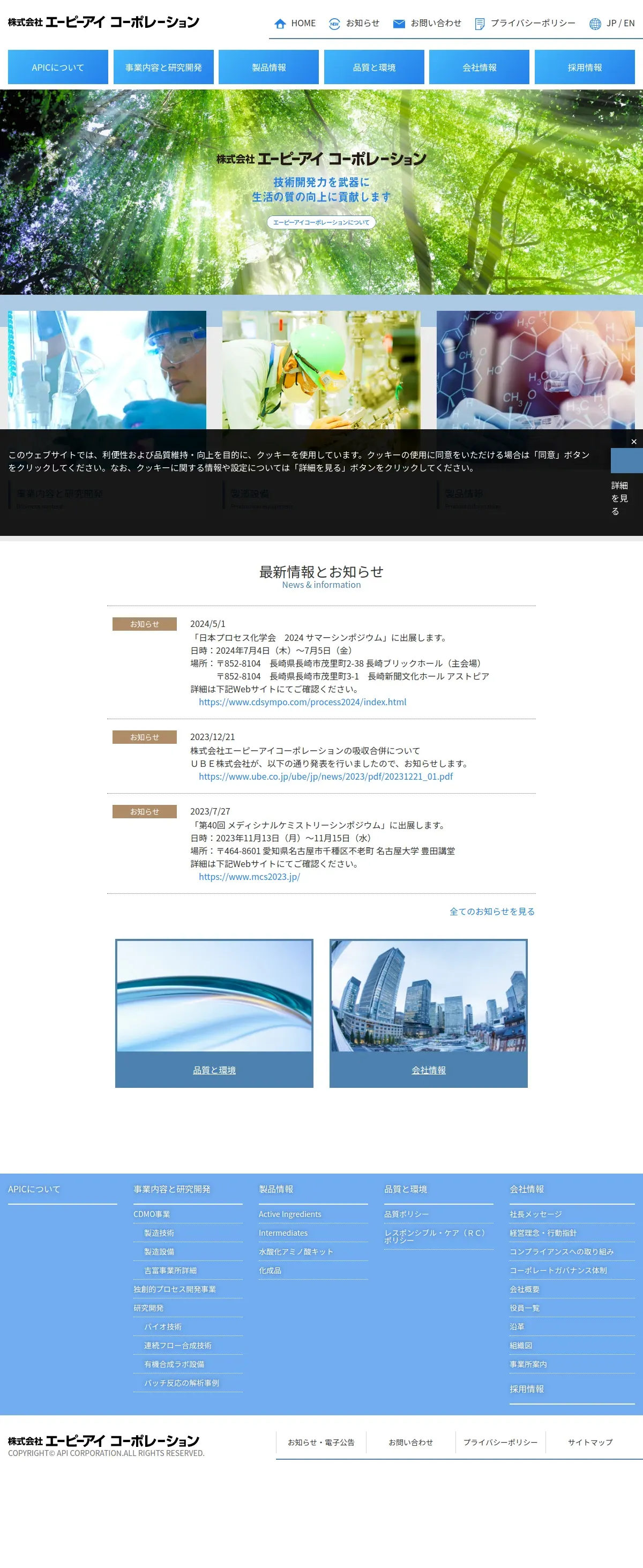Click the chemical formula product thumbnail
Screen dimensions: 643x1568
point(535,370)
